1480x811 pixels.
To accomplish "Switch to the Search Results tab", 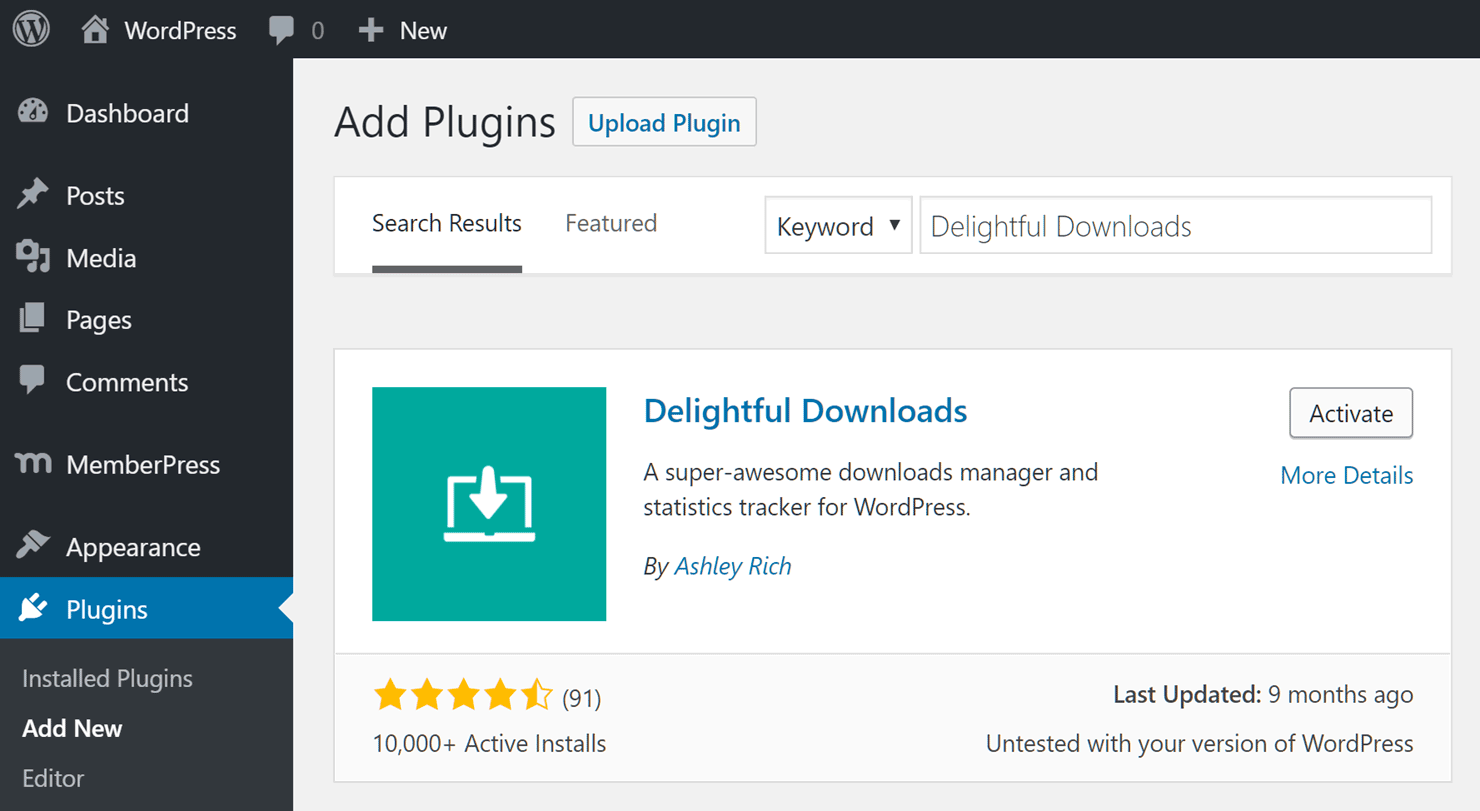I will click(447, 223).
